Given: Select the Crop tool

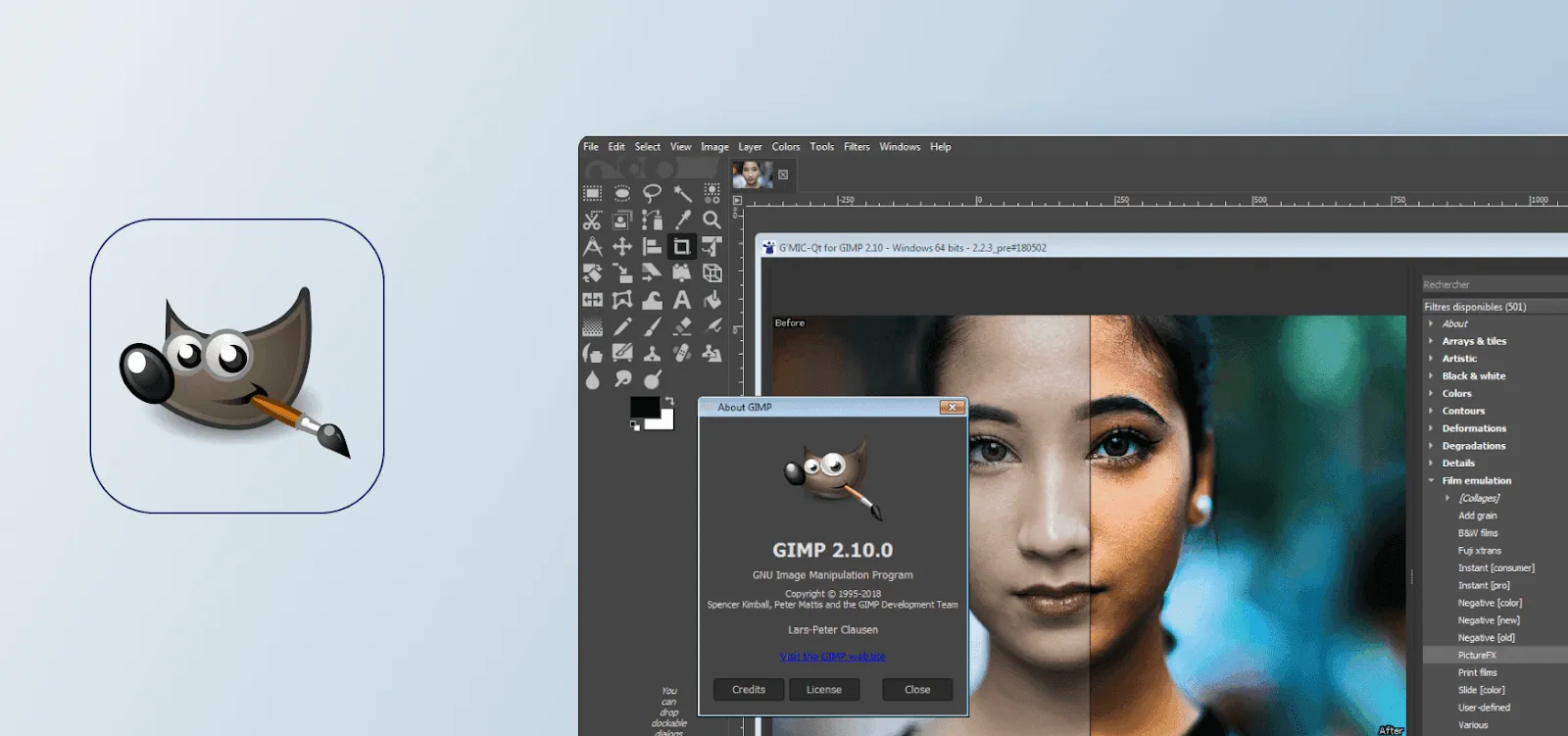Looking at the screenshot, I should click(682, 246).
